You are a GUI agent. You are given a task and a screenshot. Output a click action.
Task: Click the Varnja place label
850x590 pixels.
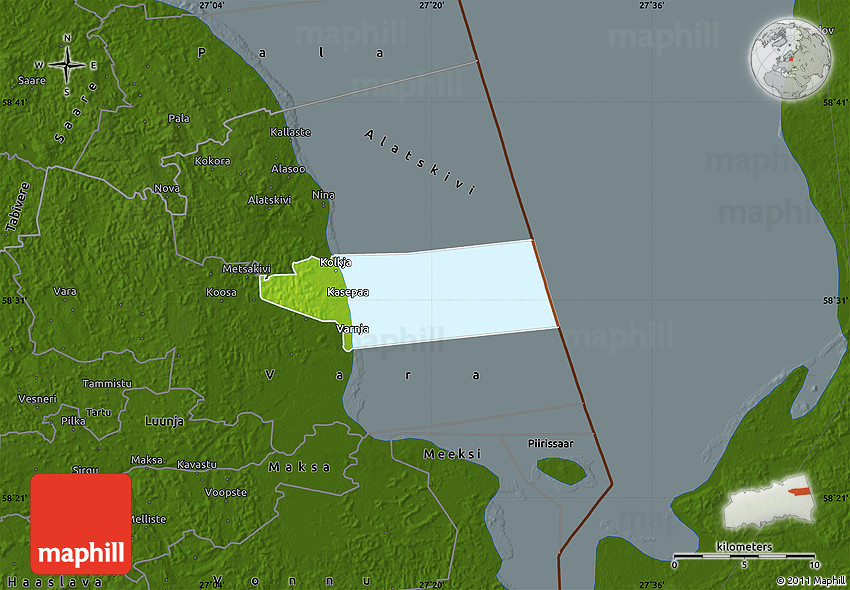pos(352,328)
